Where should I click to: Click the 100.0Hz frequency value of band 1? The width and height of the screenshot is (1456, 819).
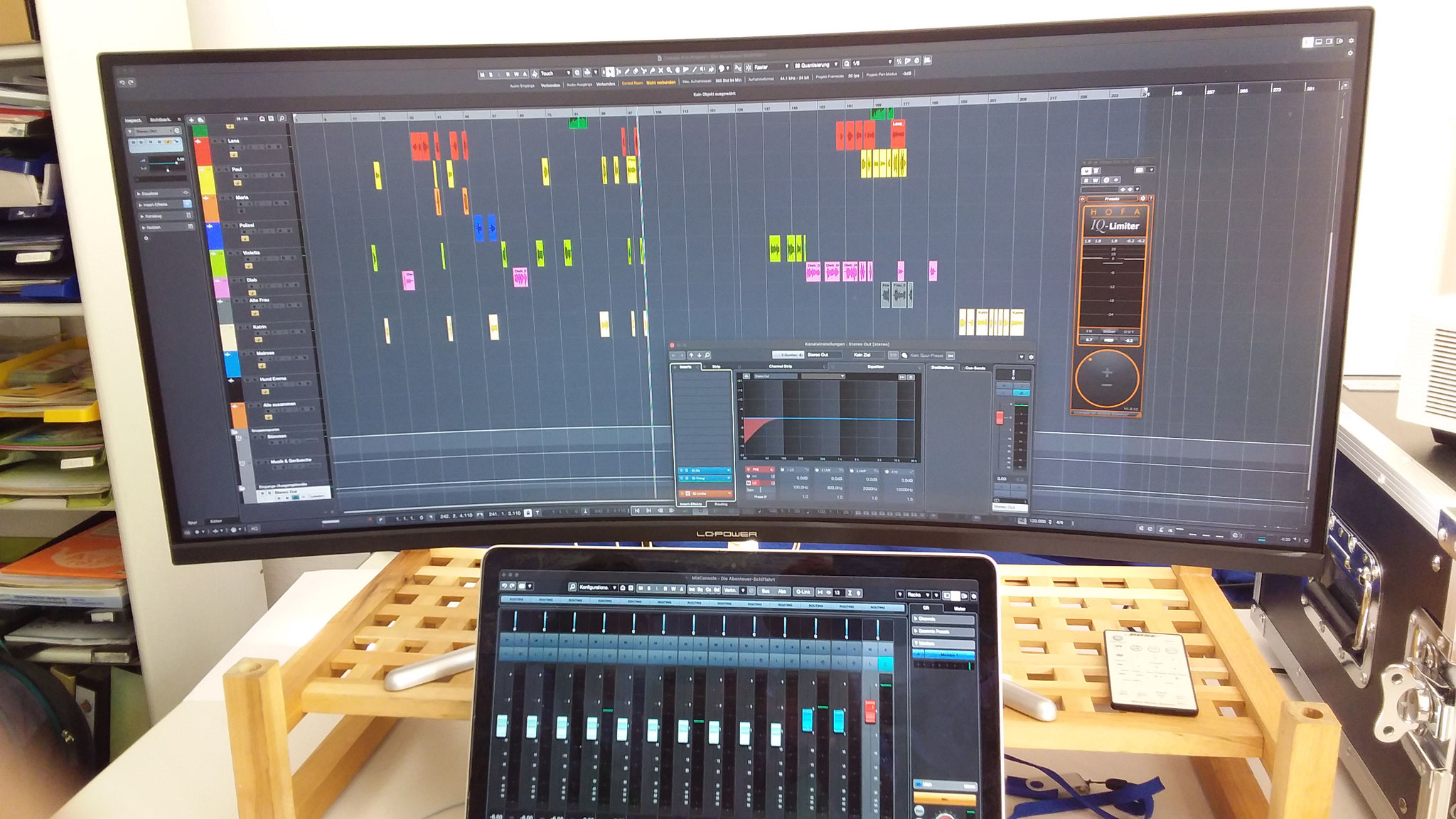[801, 487]
